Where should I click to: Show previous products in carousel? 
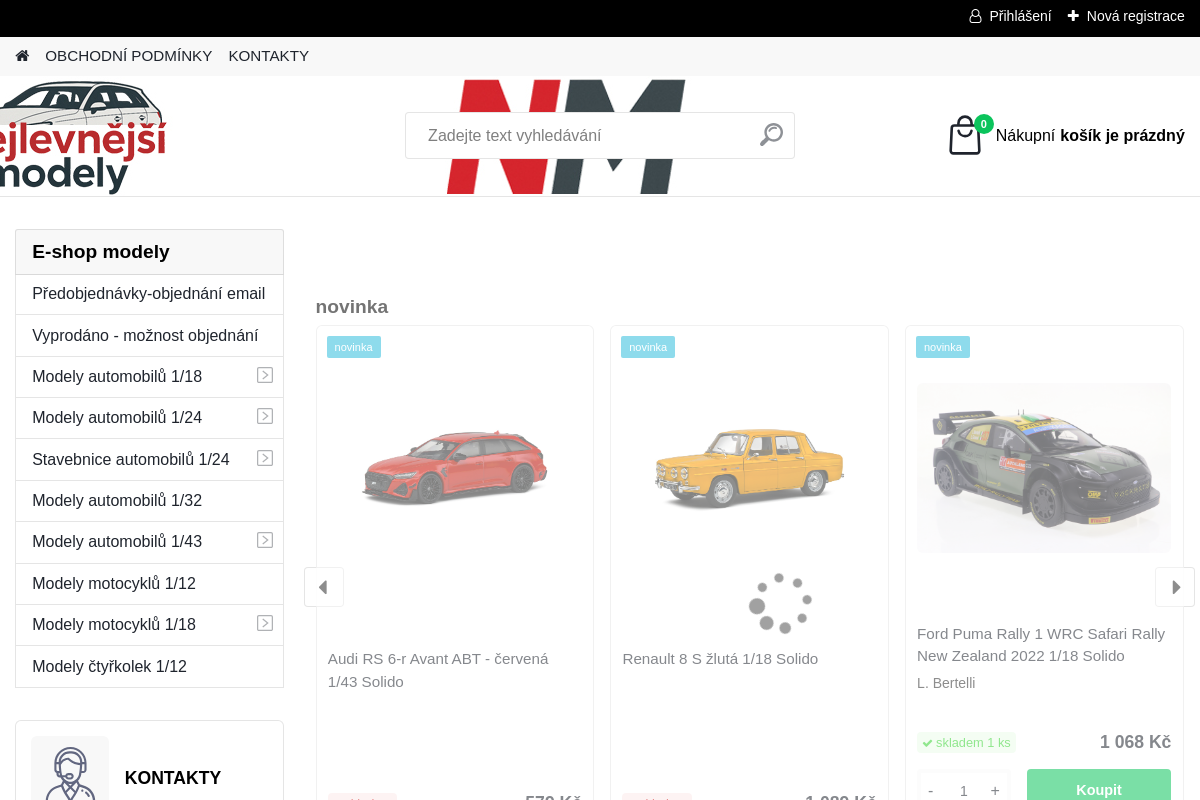click(x=324, y=587)
